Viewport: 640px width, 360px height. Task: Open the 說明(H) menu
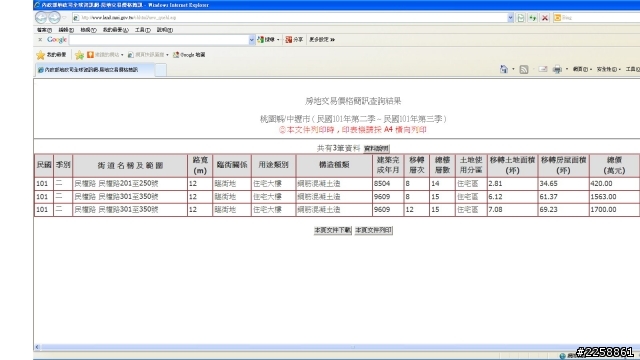[164, 30]
